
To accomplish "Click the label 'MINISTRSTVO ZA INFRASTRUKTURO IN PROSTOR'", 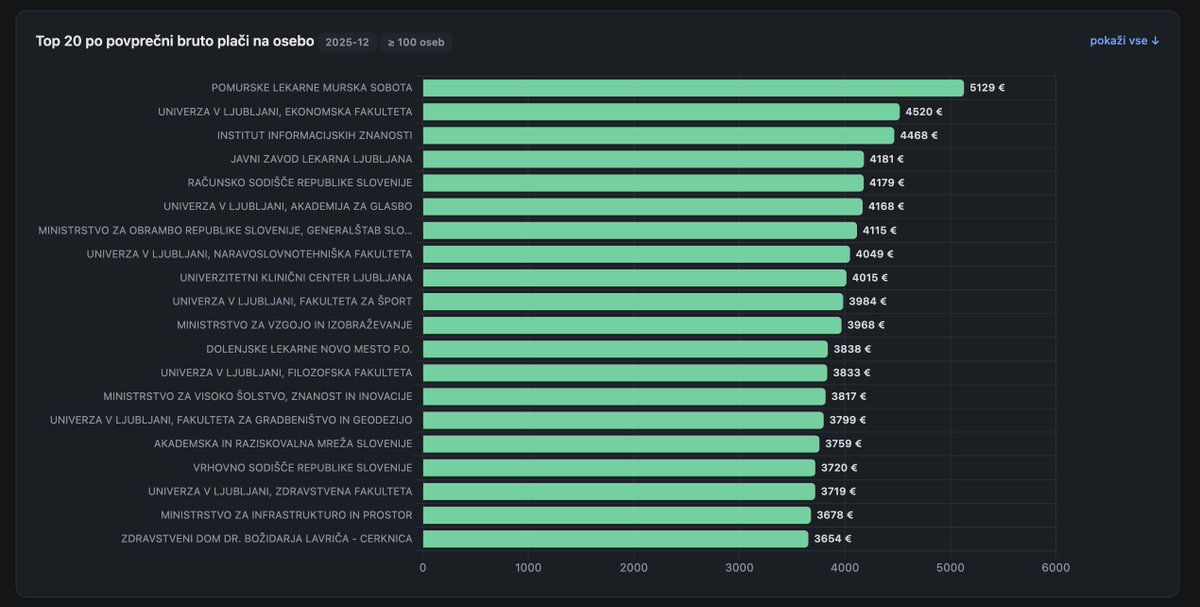I will (x=287, y=515).
